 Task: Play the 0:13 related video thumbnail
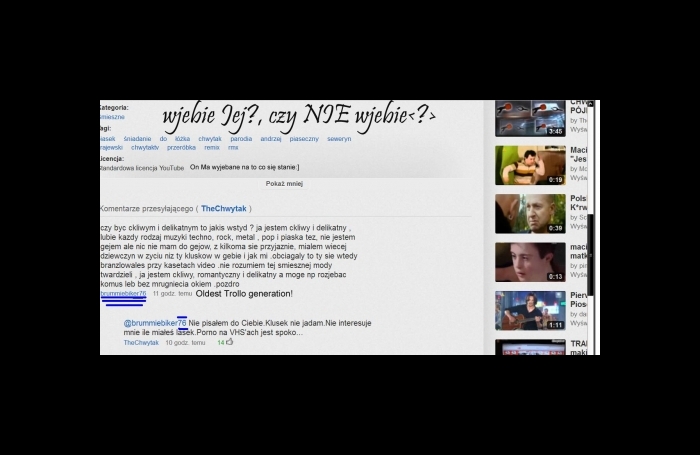(x=530, y=261)
